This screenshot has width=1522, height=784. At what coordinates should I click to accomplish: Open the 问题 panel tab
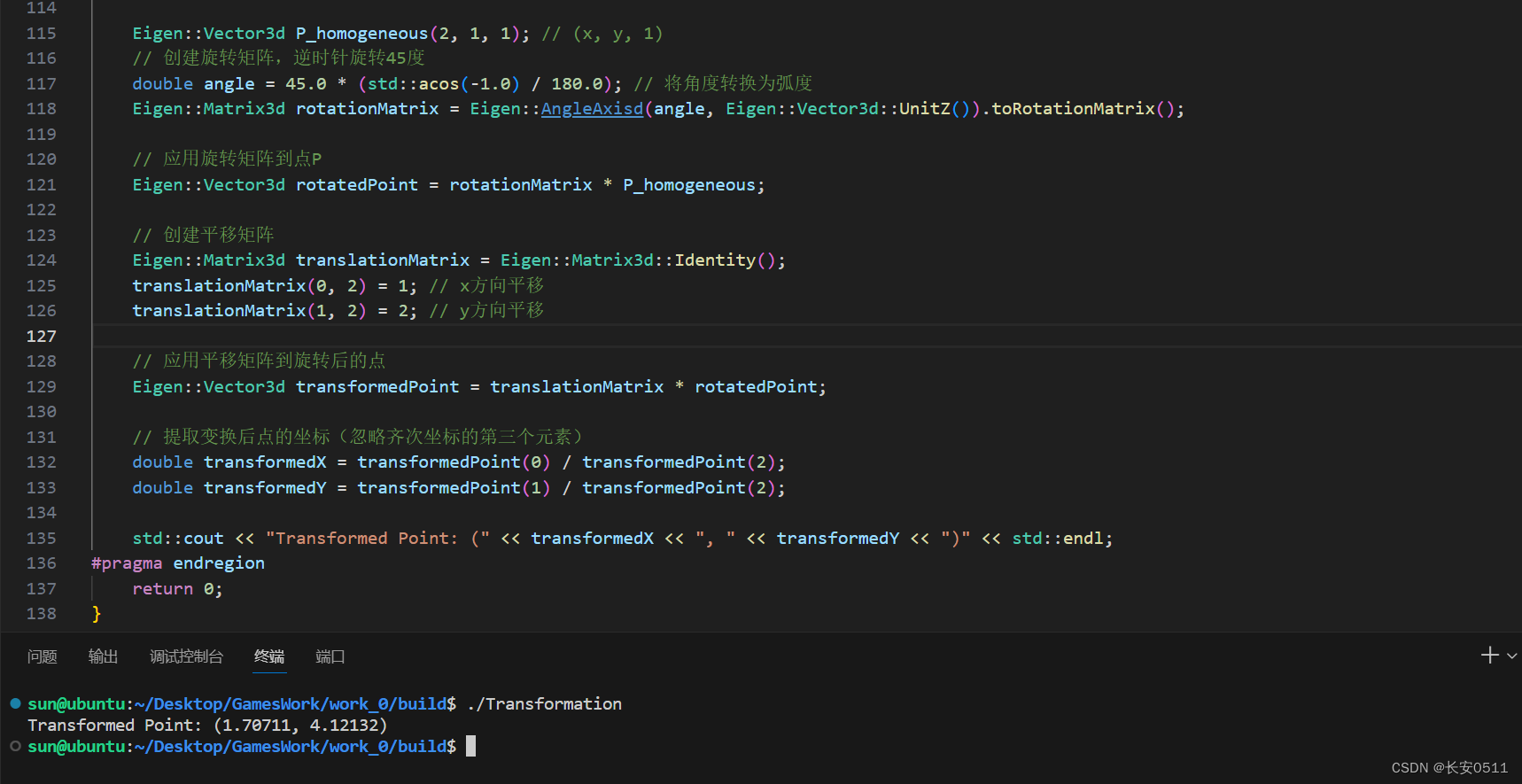point(42,656)
